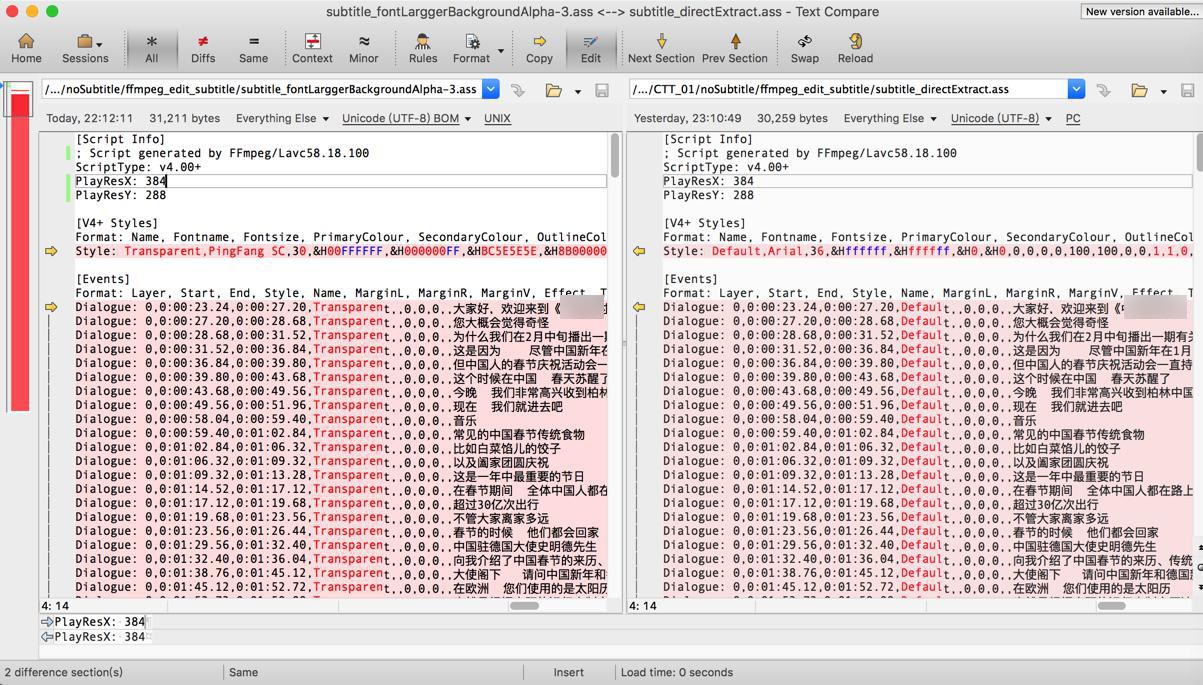Viewport: 1203px width, 685px height.
Task: Toggle Context display mode
Action: pyautogui.click(x=312, y=47)
